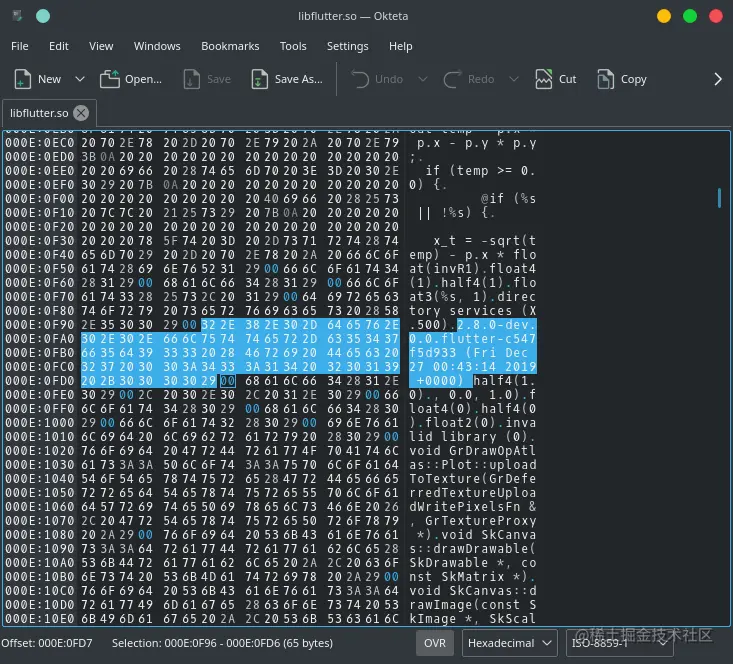Click text 'rawImage(const S' in char column
This screenshot has height=664, width=733.
pyautogui.click(x=473, y=605)
